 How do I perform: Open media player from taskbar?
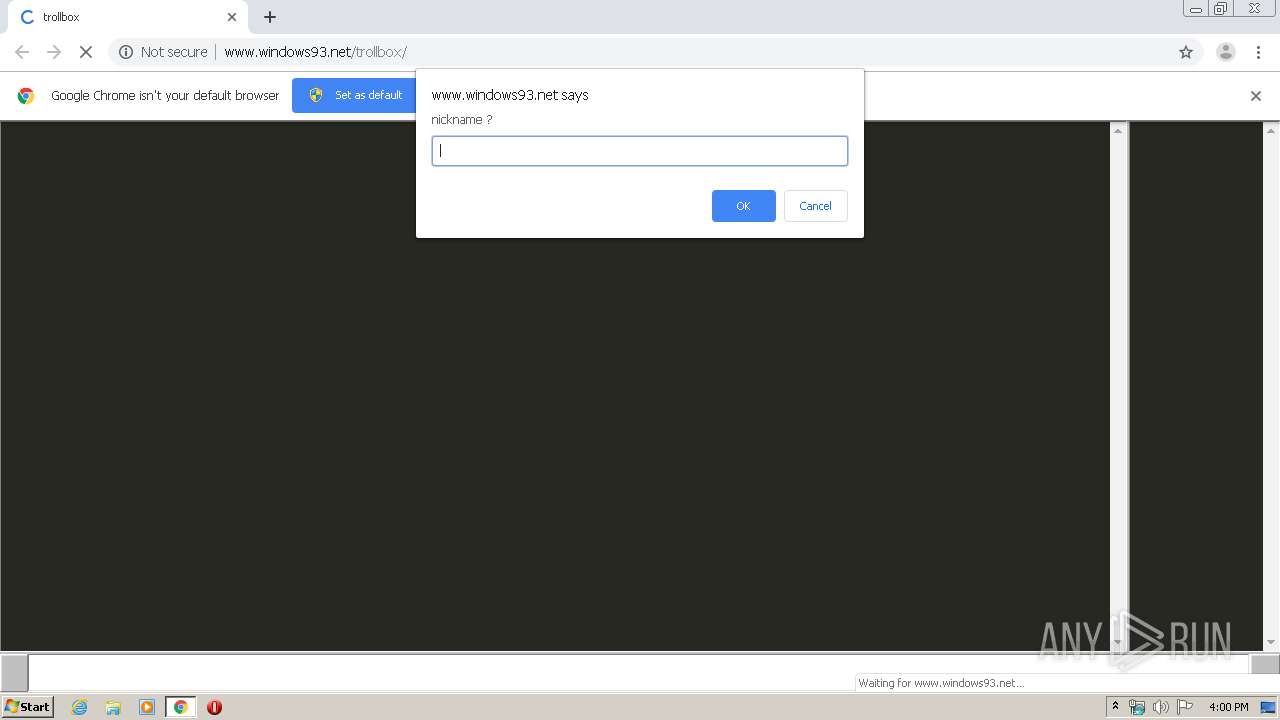click(147, 707)
